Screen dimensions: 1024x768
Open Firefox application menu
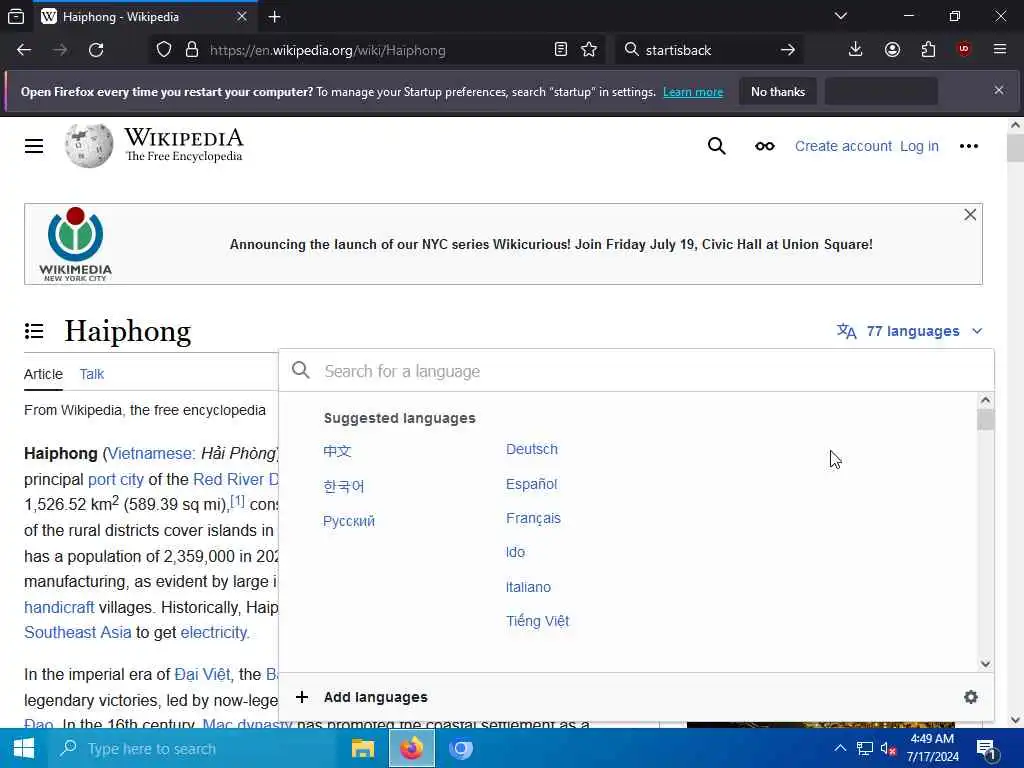[999, 50]
